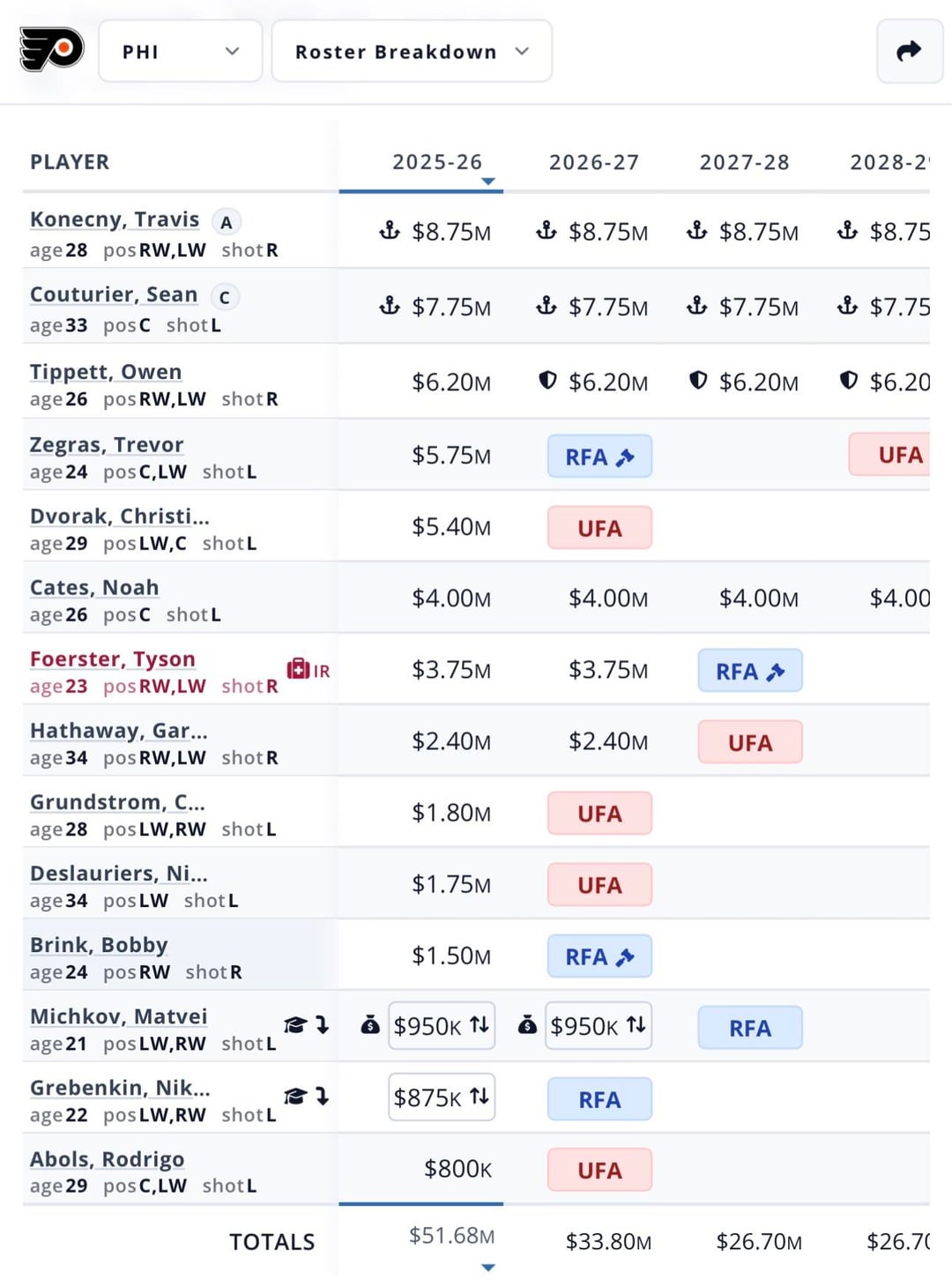Image resolution: width=952 pixels, height=1287 pixels.
Task: Click Michkov's 2025-26 money bag icon
Action: [370, 1025]
